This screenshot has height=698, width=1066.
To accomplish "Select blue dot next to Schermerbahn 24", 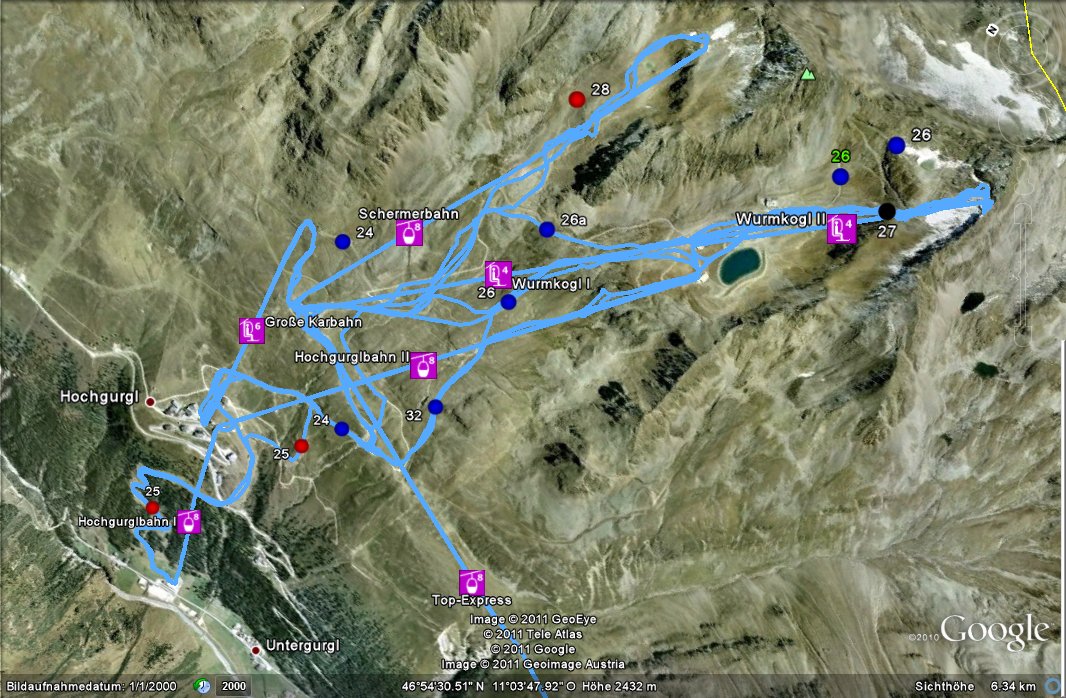I will pos(343,241).
